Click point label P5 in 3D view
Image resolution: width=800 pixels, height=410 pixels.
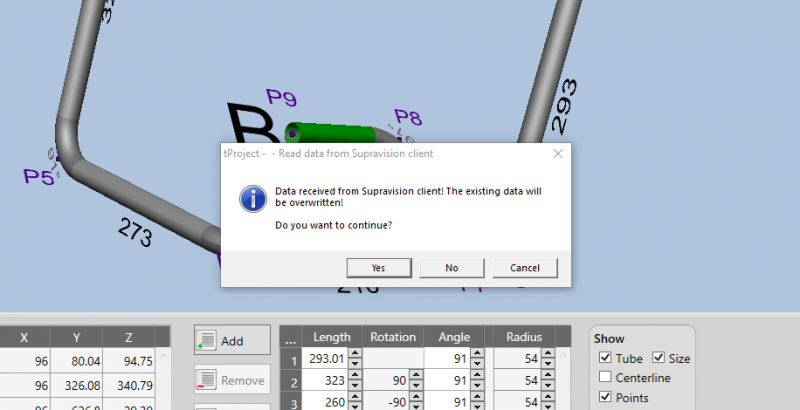(39, 177)
